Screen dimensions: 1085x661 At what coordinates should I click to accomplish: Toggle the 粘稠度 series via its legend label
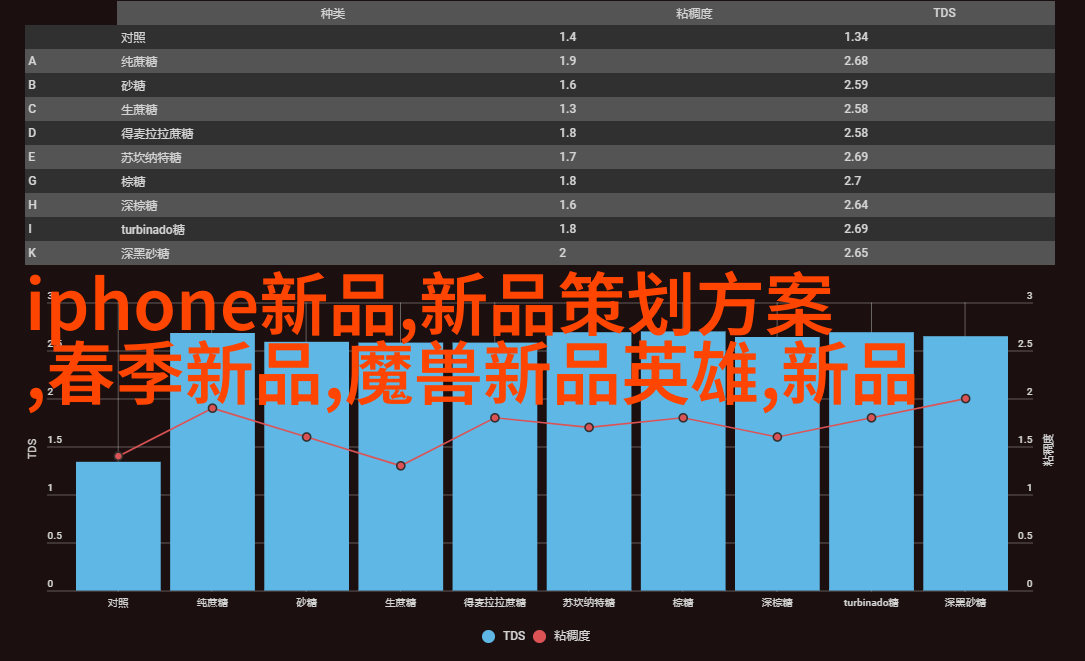click(x=572, y=635)
